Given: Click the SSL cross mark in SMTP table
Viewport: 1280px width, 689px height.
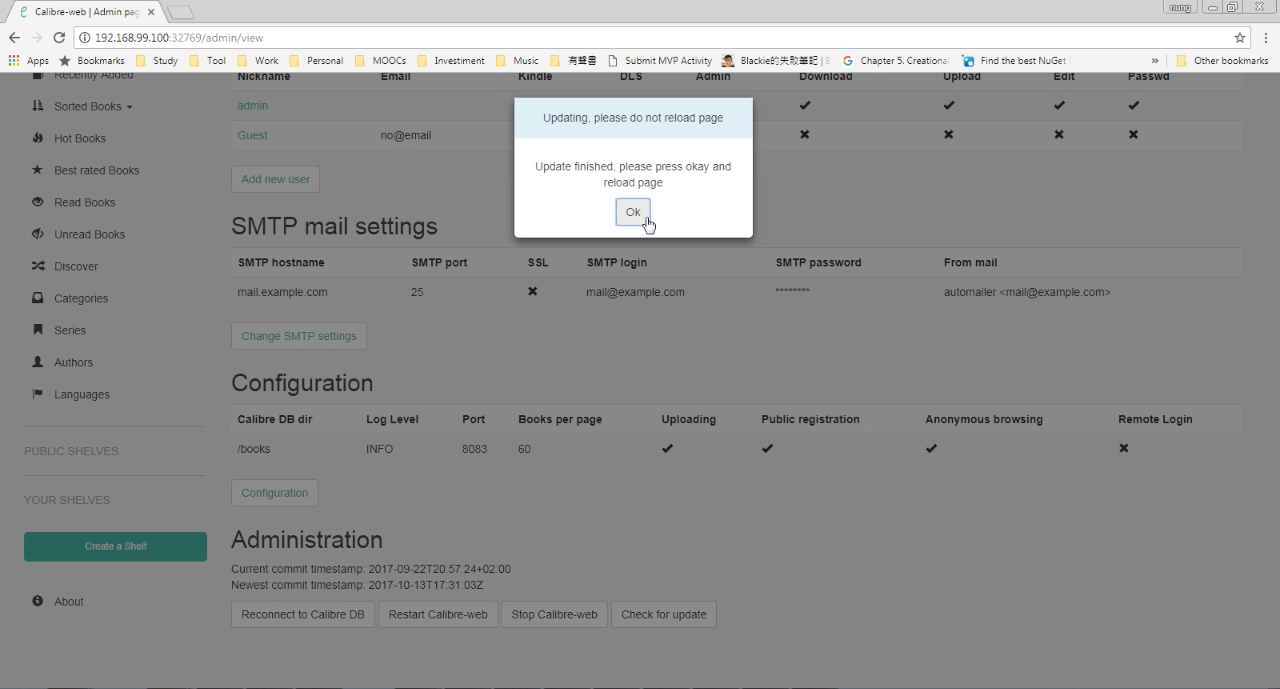Looking at the screenshot, I should pyautogui.click(x=533, y=291).
